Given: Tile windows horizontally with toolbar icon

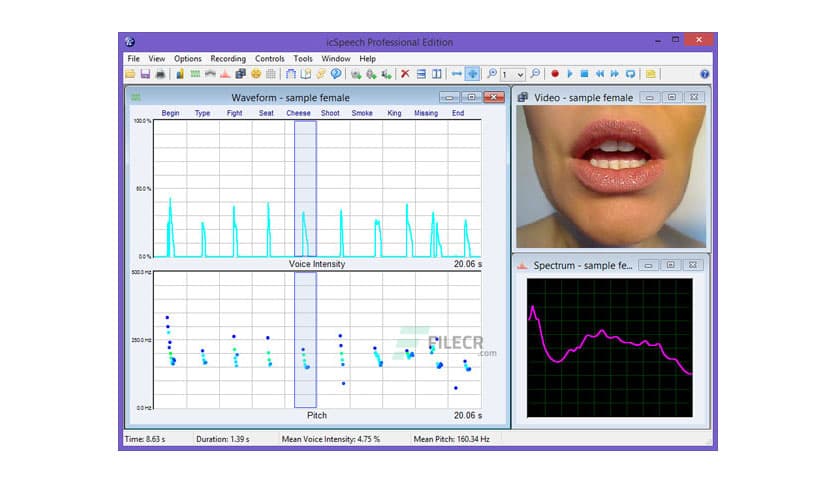Looking at the screenshot, I should 421,74.
